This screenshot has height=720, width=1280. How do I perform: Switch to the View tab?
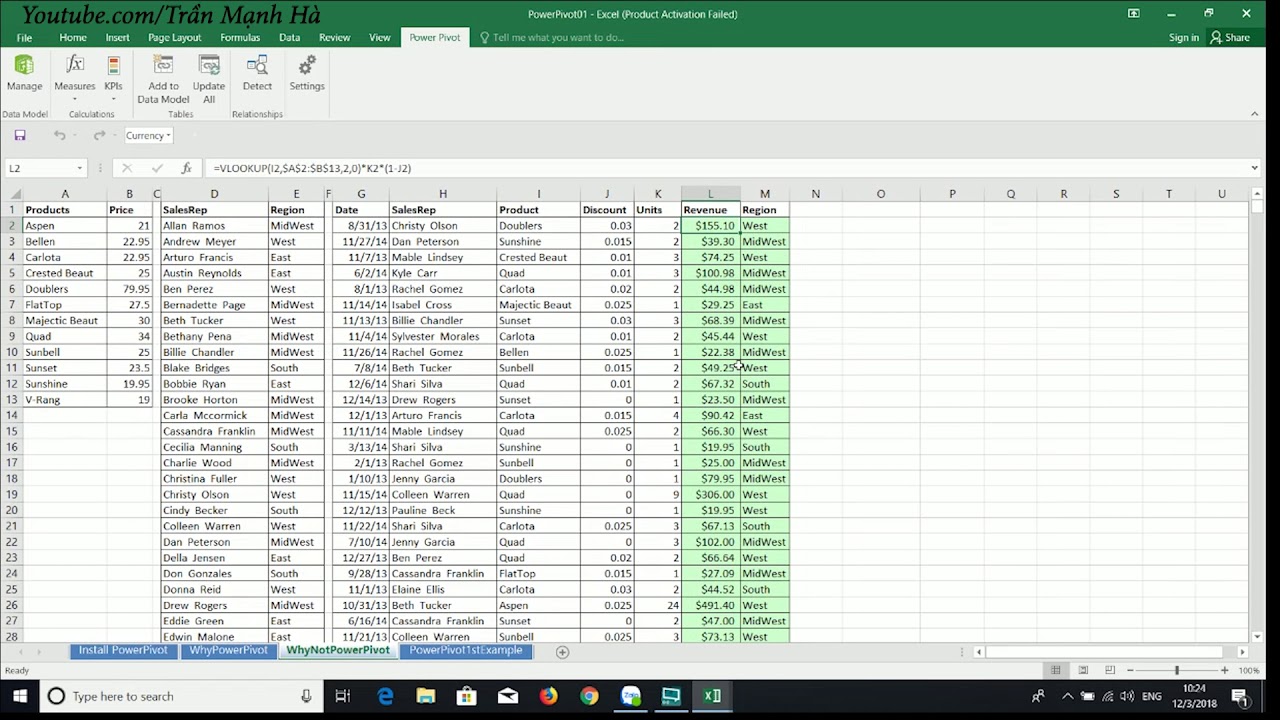[x=380, y=37]
